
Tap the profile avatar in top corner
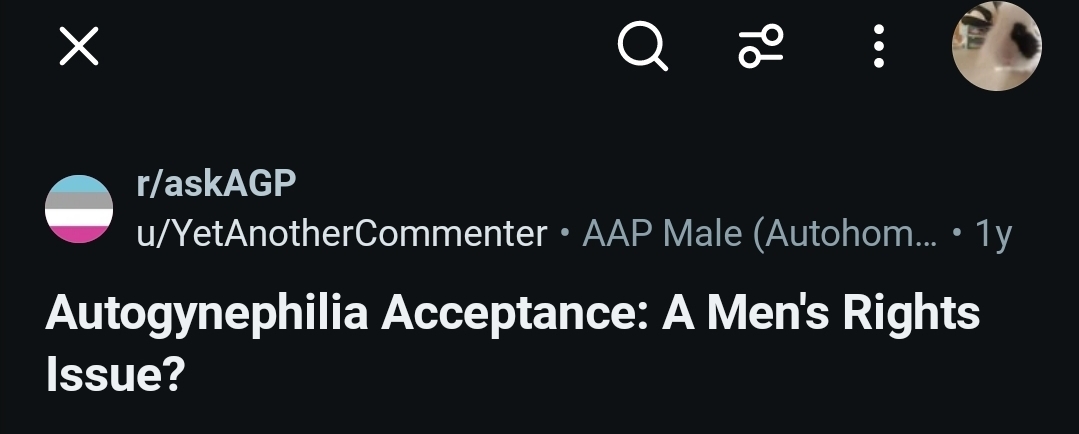(996, 47)
